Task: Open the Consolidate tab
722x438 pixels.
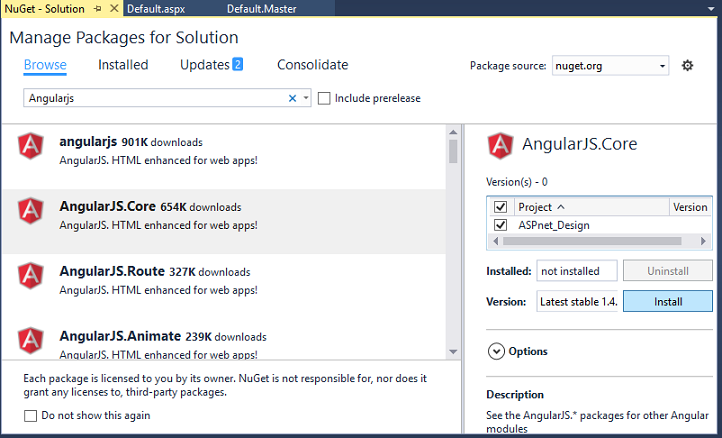Action: [313, 65]
